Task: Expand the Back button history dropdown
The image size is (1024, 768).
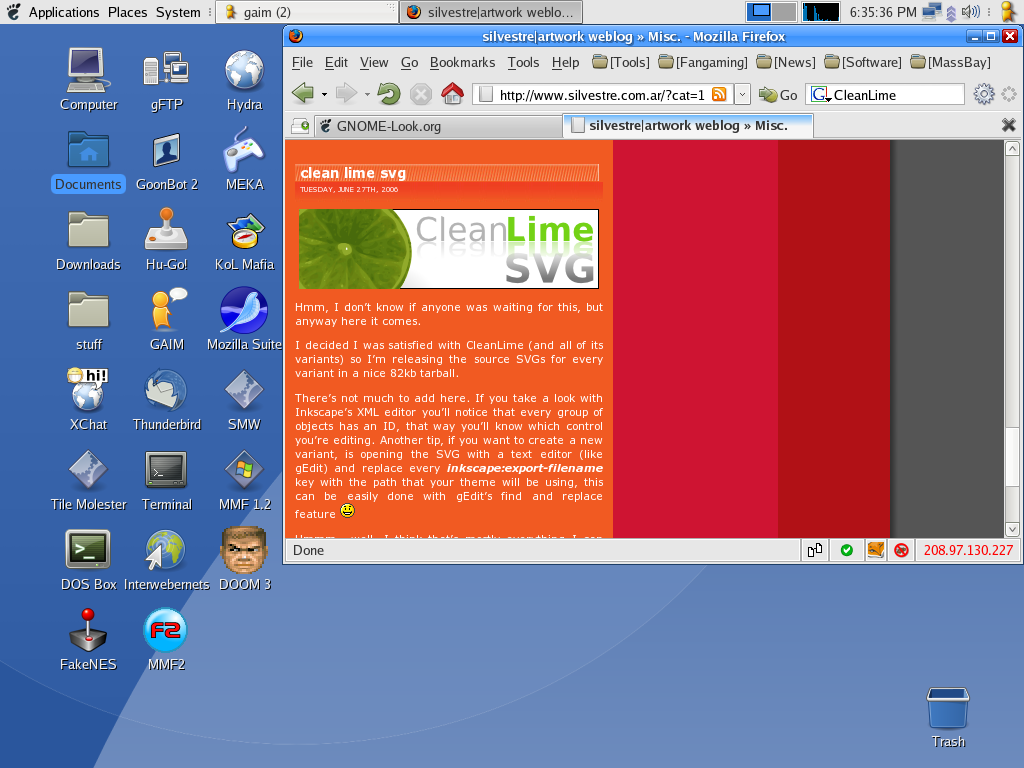Action: 324,95
